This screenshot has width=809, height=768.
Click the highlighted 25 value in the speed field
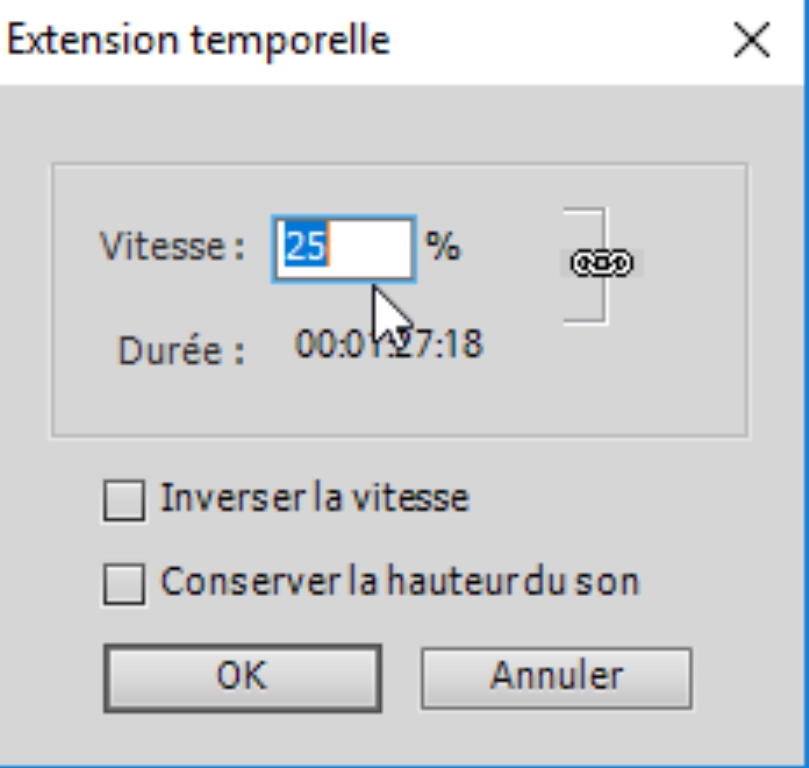tap(304, 247)
